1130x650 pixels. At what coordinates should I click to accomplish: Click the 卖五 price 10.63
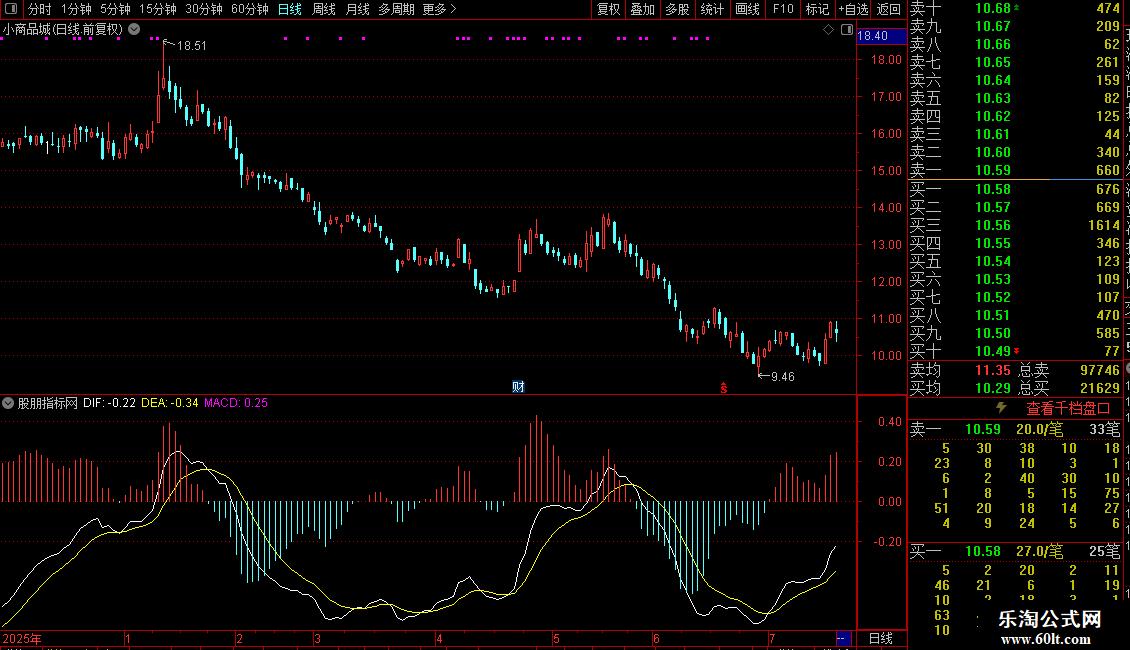coord(992,98)
